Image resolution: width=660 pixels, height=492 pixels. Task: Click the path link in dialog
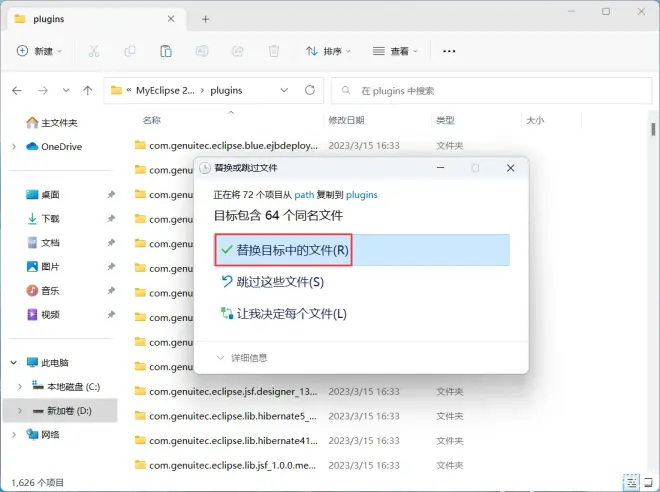pyautogui.click(x=304, y=195)
